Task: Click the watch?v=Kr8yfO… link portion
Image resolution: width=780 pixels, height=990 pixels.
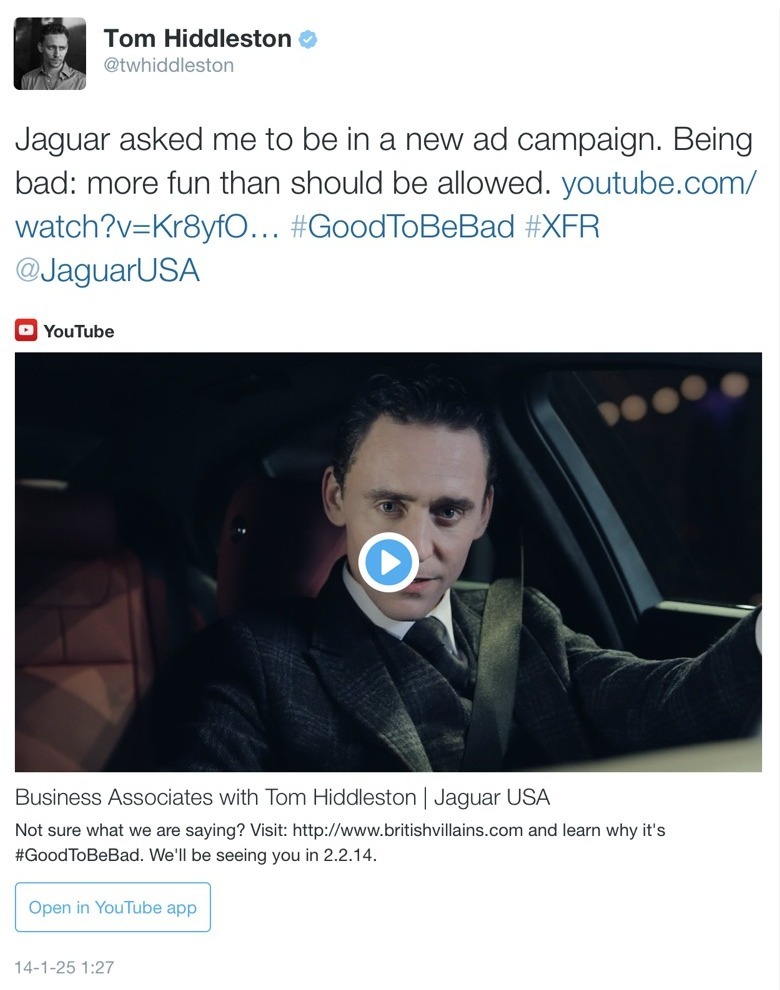Action: coord(147,227)
